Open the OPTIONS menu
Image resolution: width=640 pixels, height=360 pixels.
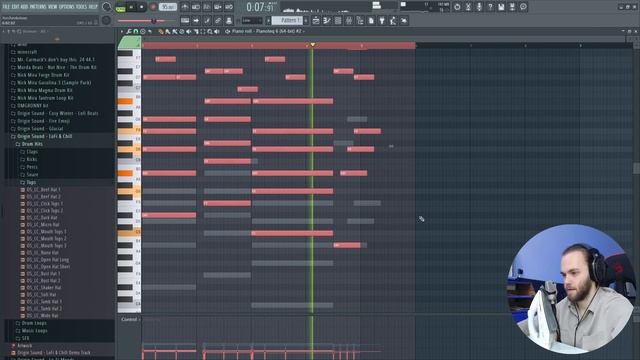pos(67,7)
